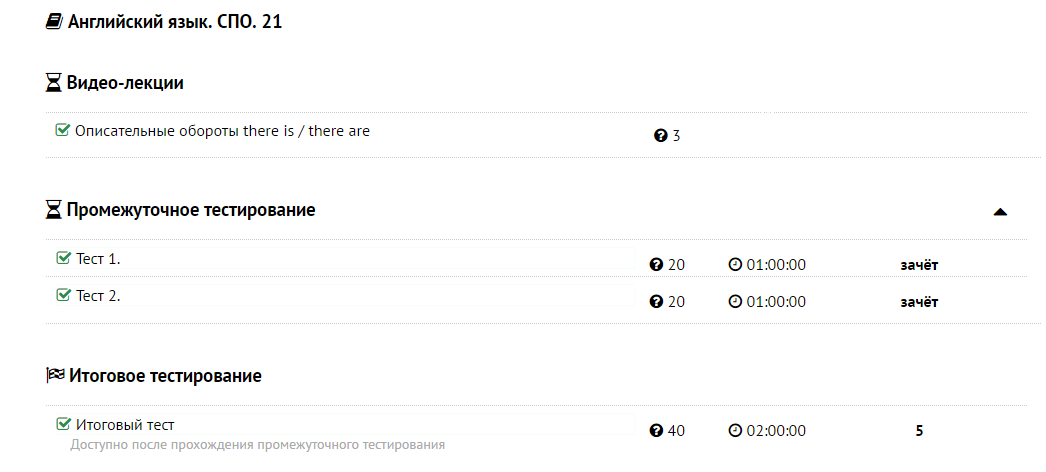Click the clock icon in Тест 2 row
The width and height of the screenshot is (1046, 472).
click(x=736, y=301)
